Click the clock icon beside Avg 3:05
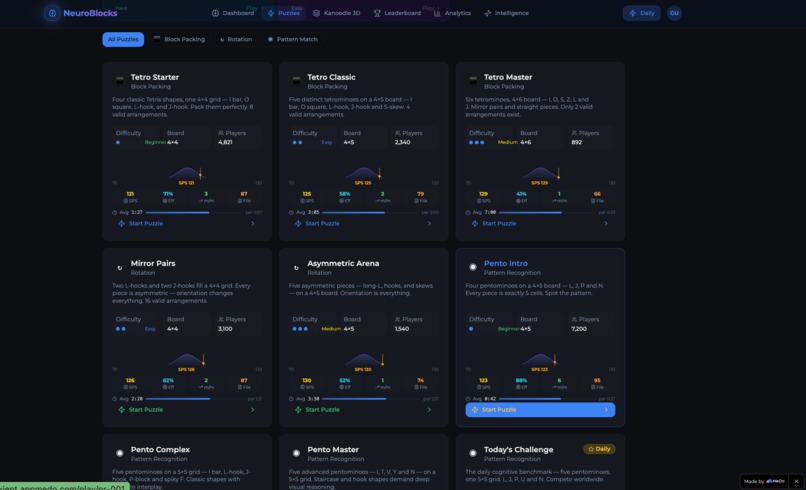Screen dimensions: 806x490 (291, 212)
